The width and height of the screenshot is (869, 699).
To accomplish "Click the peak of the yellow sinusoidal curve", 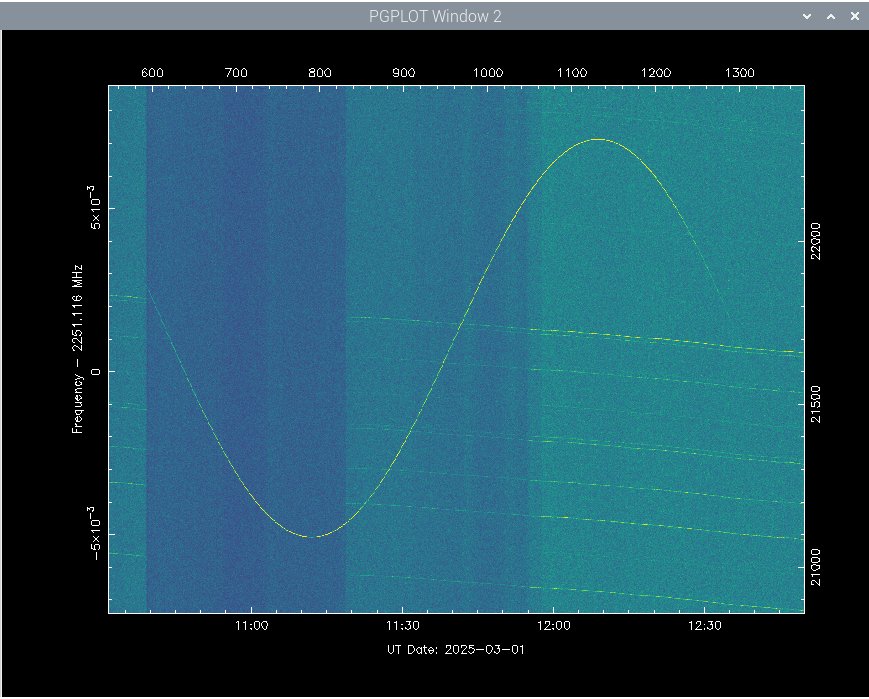I will tap(598, 139).
